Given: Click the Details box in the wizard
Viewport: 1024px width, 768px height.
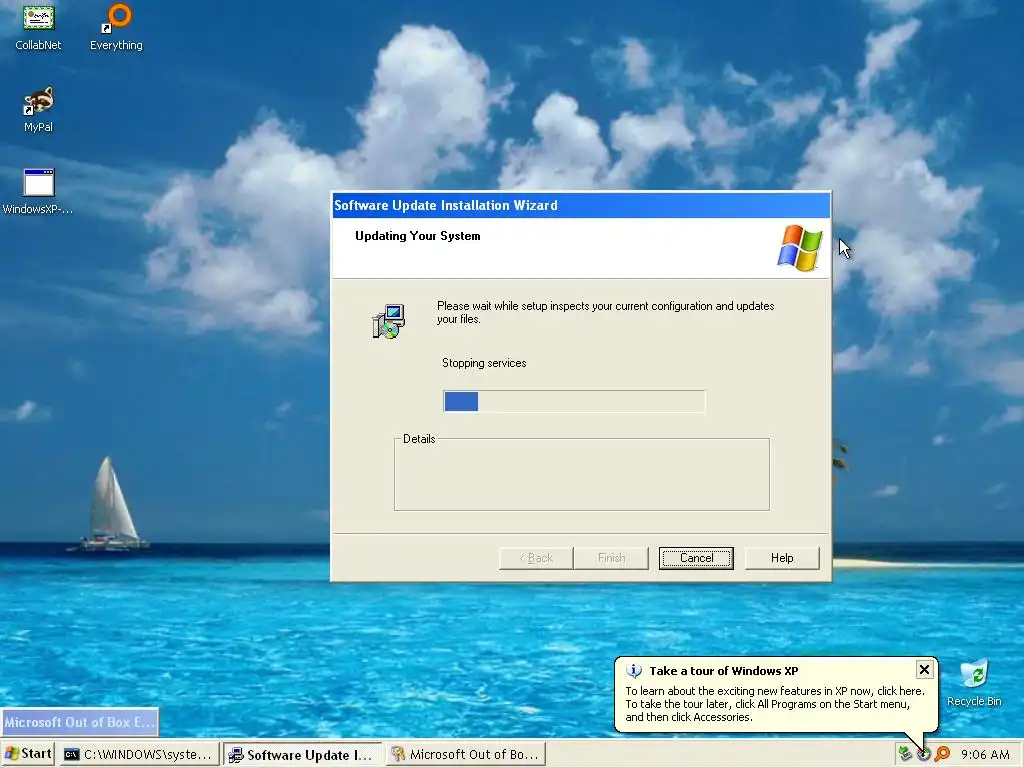Looking at the screenshot, I should coord(582,474).
